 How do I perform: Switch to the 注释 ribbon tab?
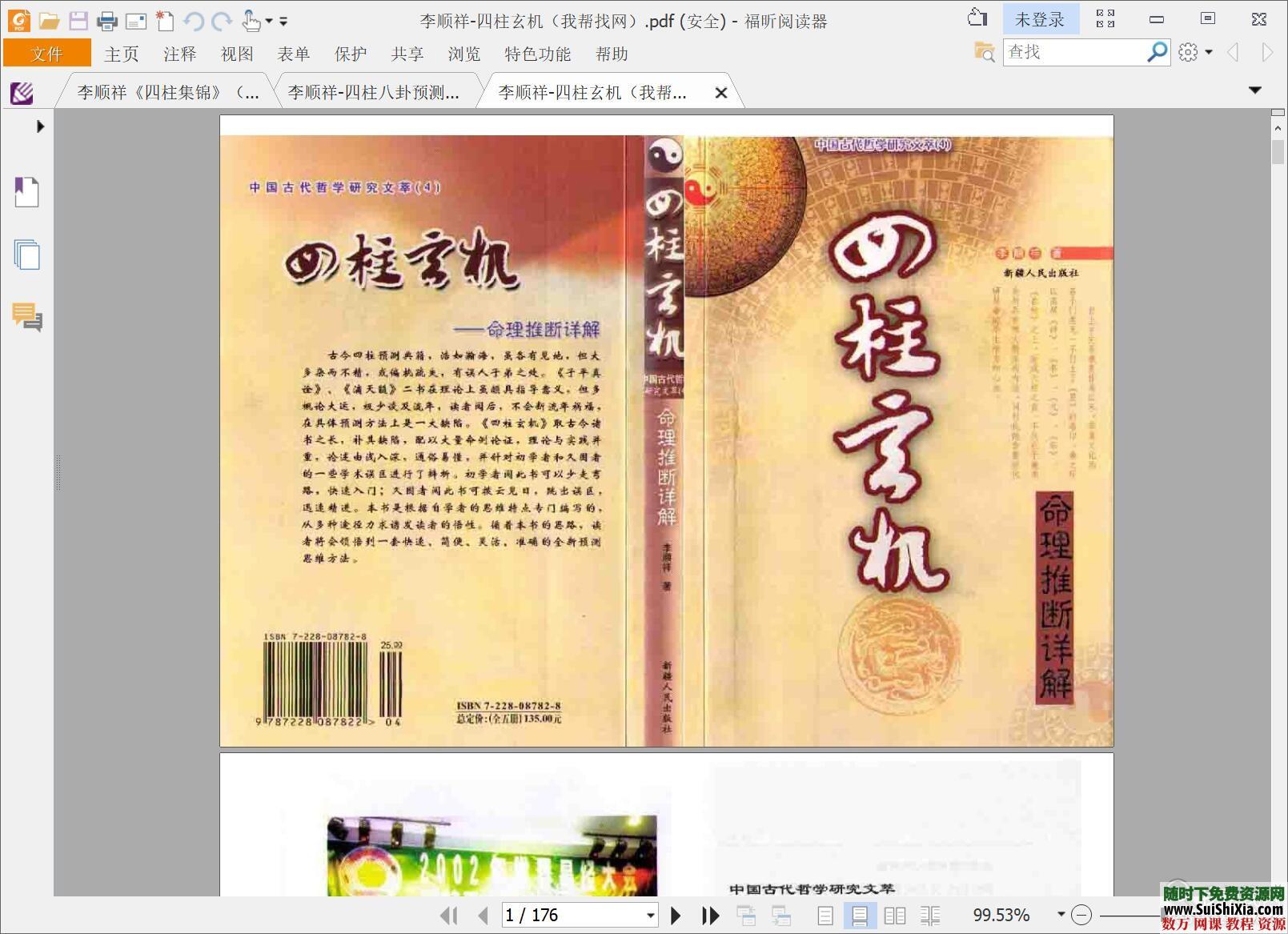(x=179, y=54)
